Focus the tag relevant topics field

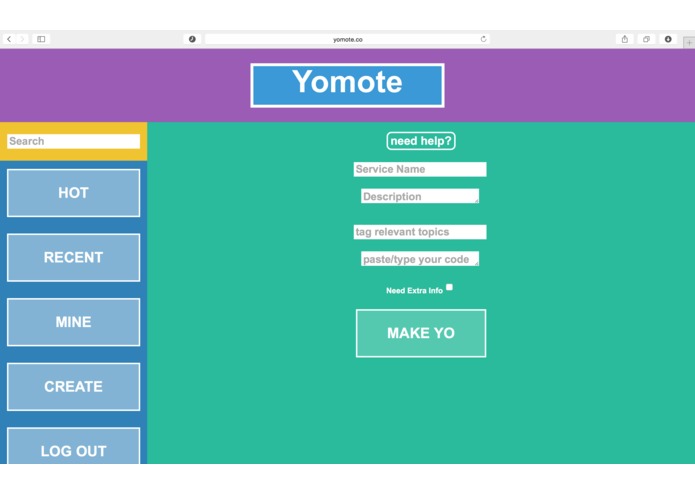(420, 232)
